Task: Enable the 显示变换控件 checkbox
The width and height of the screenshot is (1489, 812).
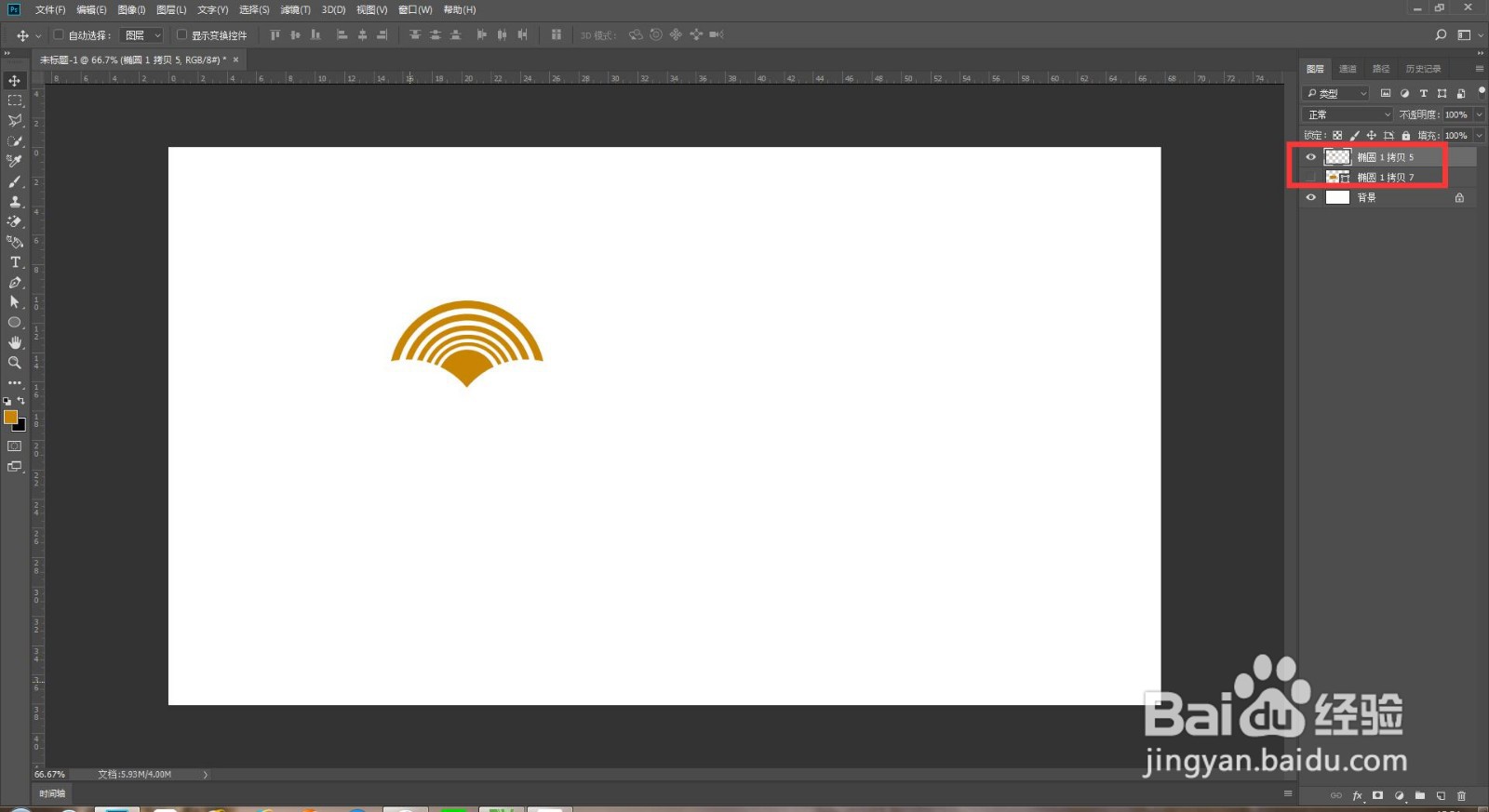Action: (x=181, y=35)
